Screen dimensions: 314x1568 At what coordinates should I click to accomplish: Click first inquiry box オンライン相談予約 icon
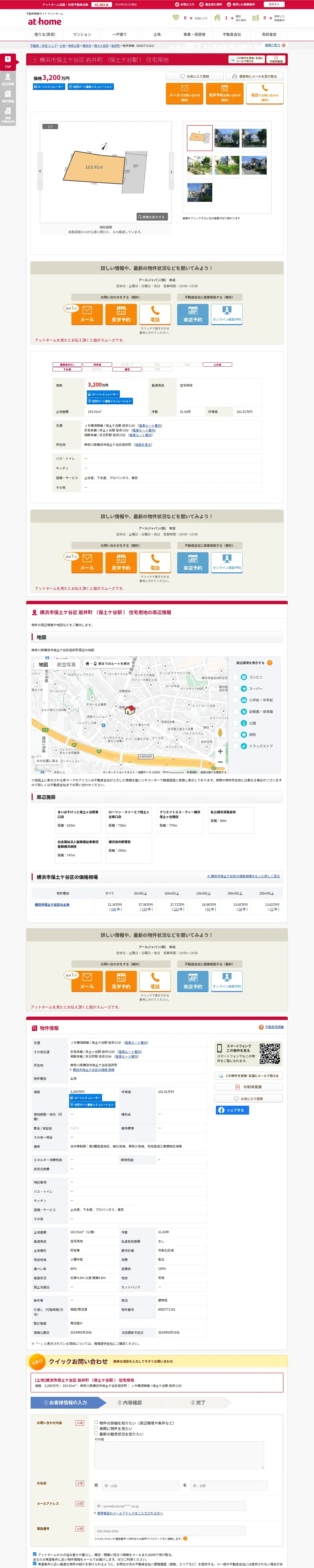click(x=227, y=314)
